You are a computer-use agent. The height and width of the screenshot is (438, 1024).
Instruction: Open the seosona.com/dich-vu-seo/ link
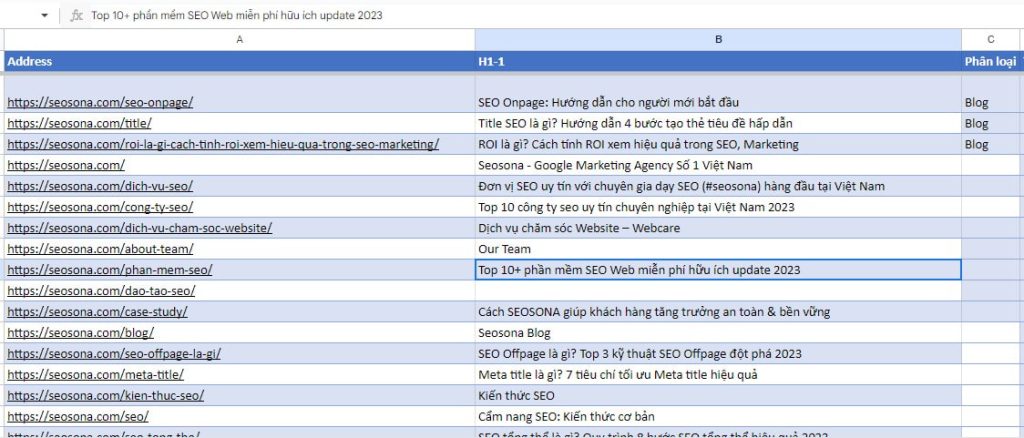point(101,186)
